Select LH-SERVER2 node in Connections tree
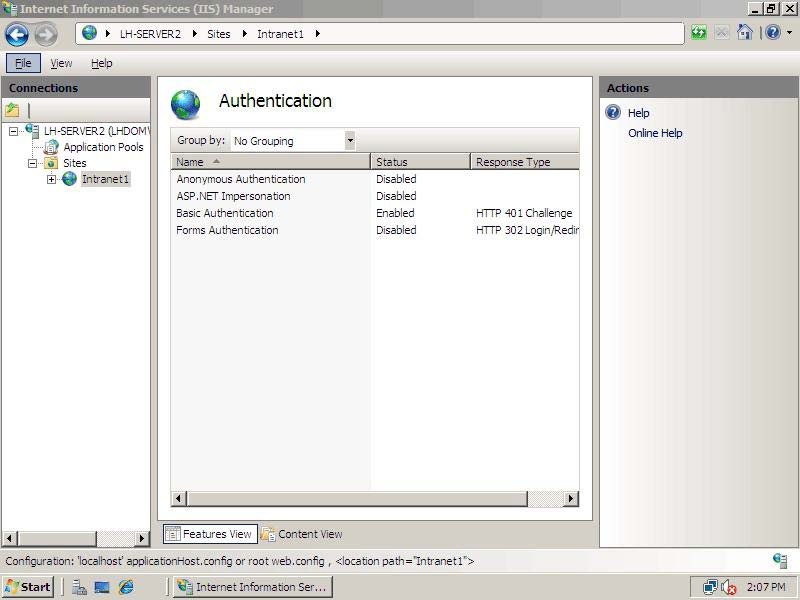This screenshot has height=600, width=800. (96, 131)
